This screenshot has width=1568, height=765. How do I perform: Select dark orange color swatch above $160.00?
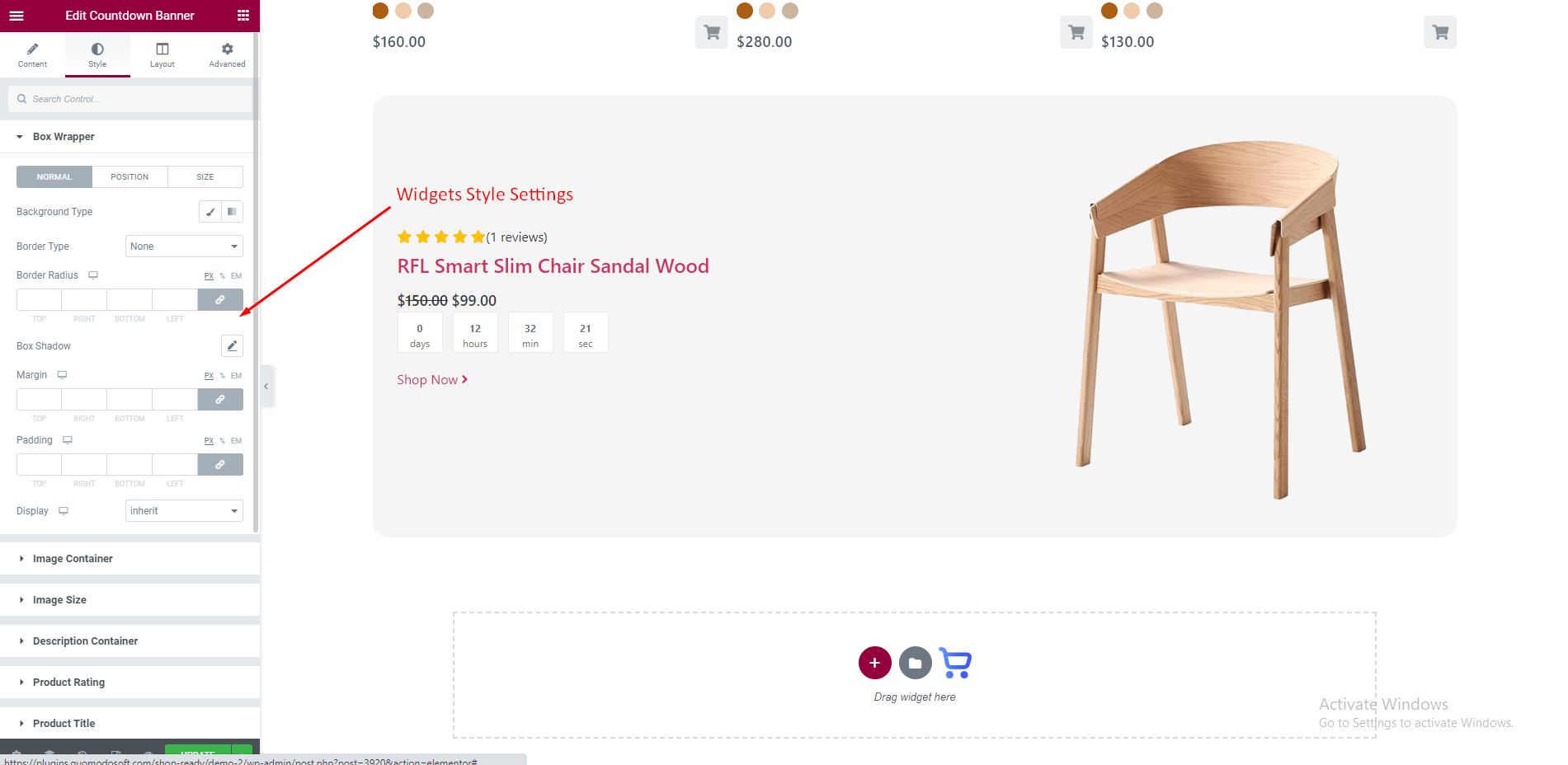pos(380,11)
